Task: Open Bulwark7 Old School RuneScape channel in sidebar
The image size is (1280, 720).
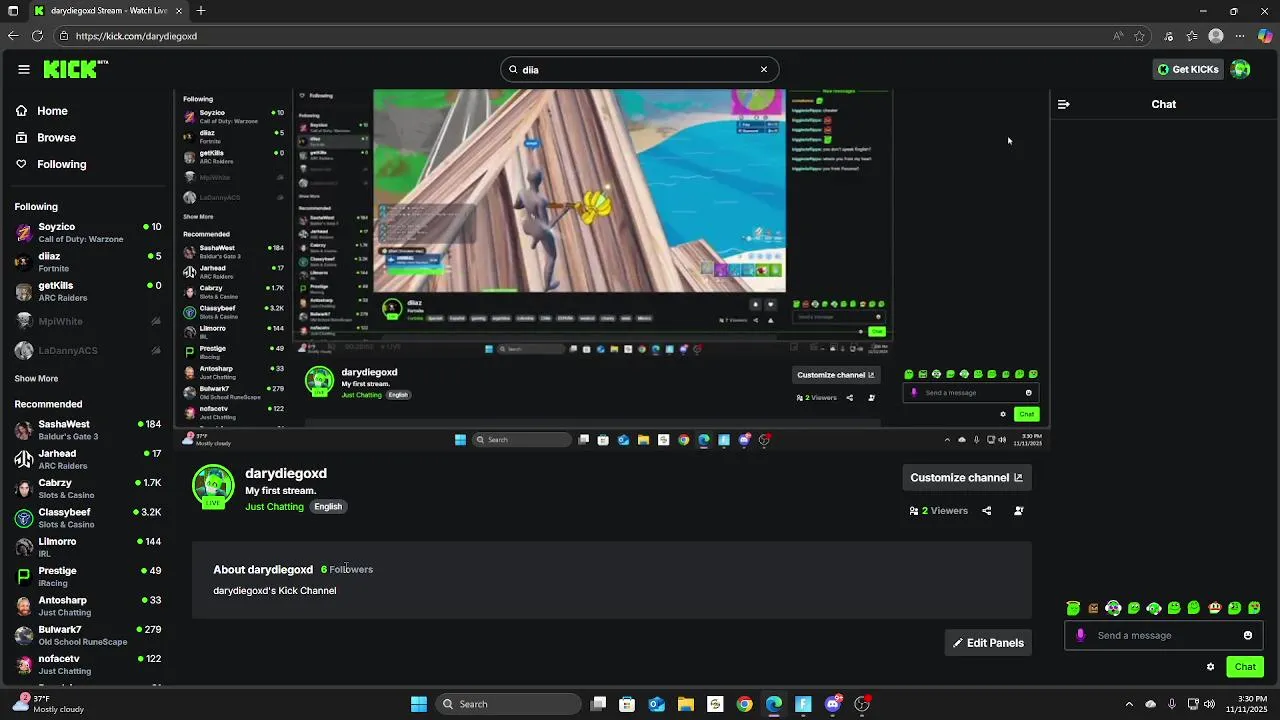Action: (x=88, y=635)
